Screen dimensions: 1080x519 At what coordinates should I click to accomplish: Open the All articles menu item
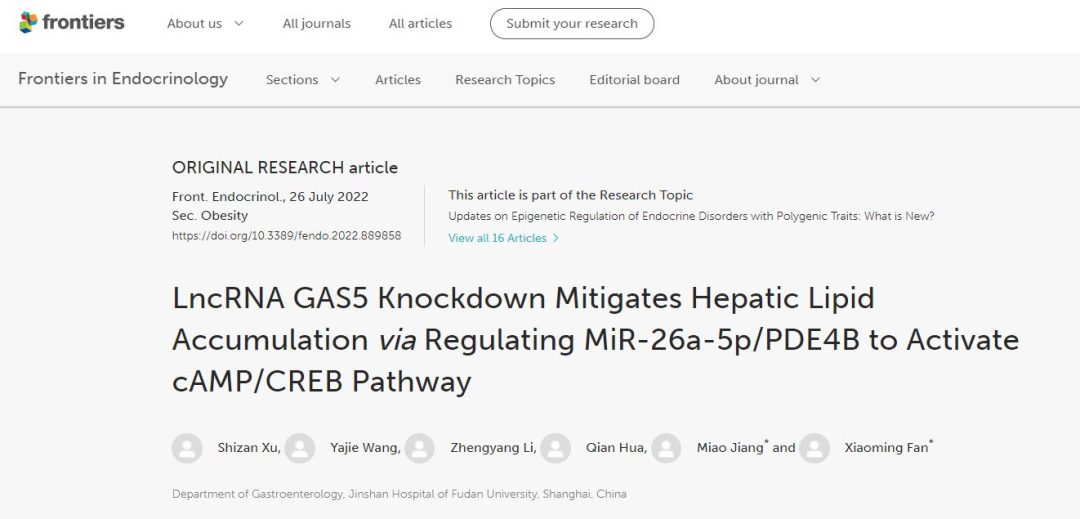[420, 23]
